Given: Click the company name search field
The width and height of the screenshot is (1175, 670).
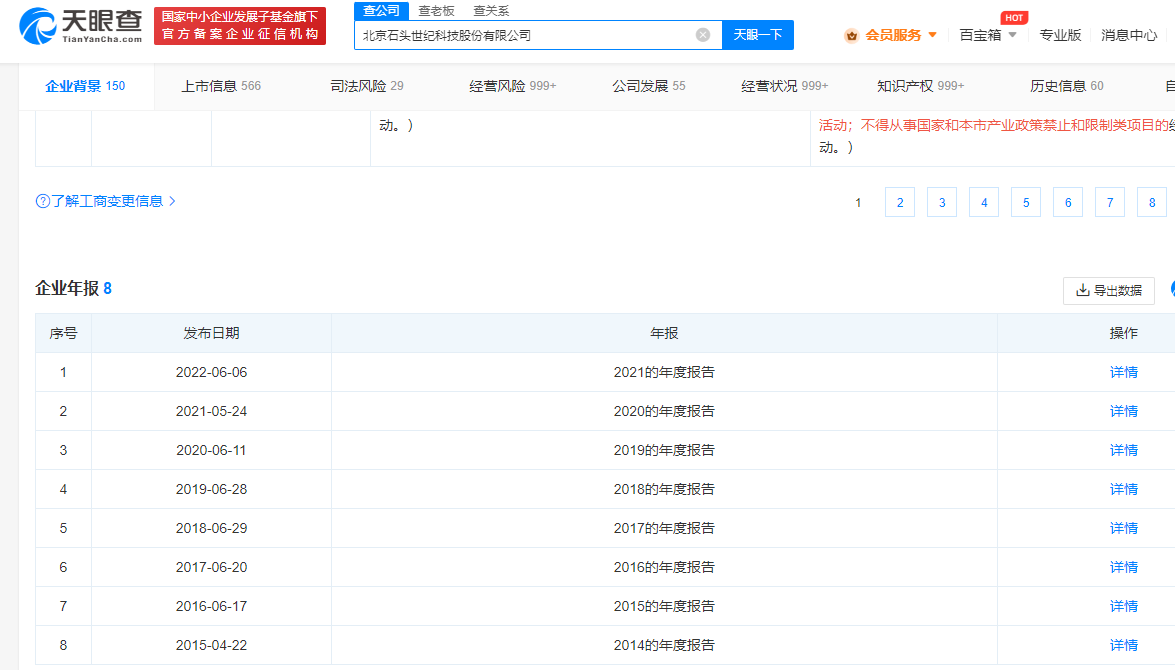Looking at the screenshot, I should coord(525,35).
